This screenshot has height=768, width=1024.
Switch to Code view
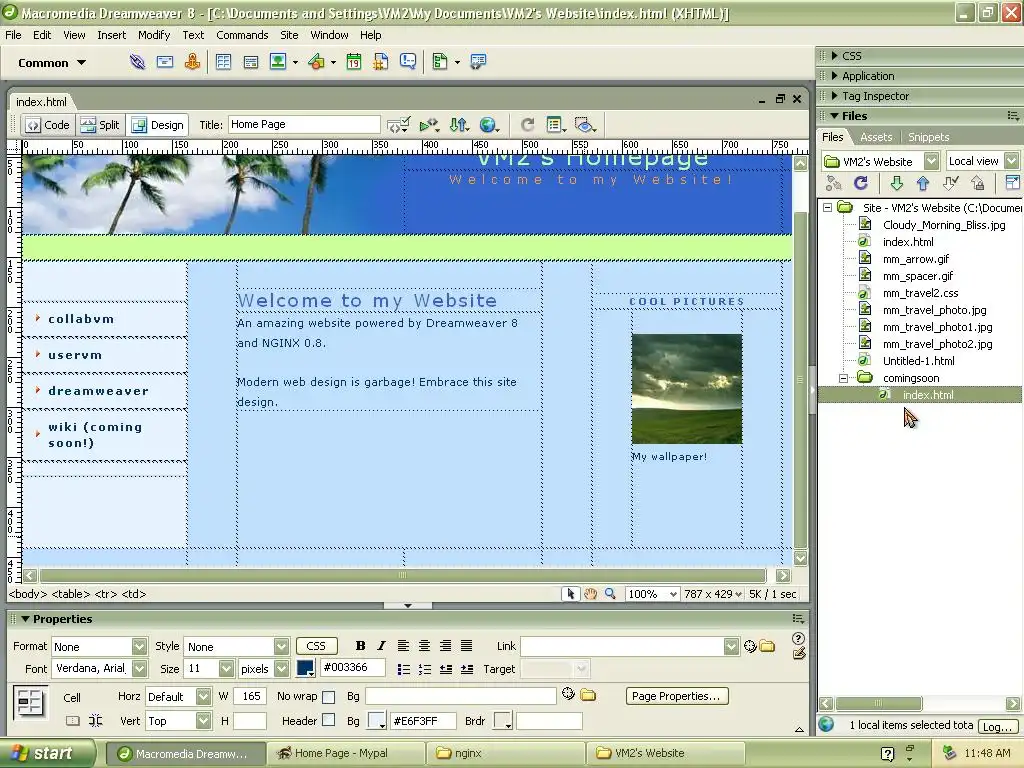click(48, 125)
